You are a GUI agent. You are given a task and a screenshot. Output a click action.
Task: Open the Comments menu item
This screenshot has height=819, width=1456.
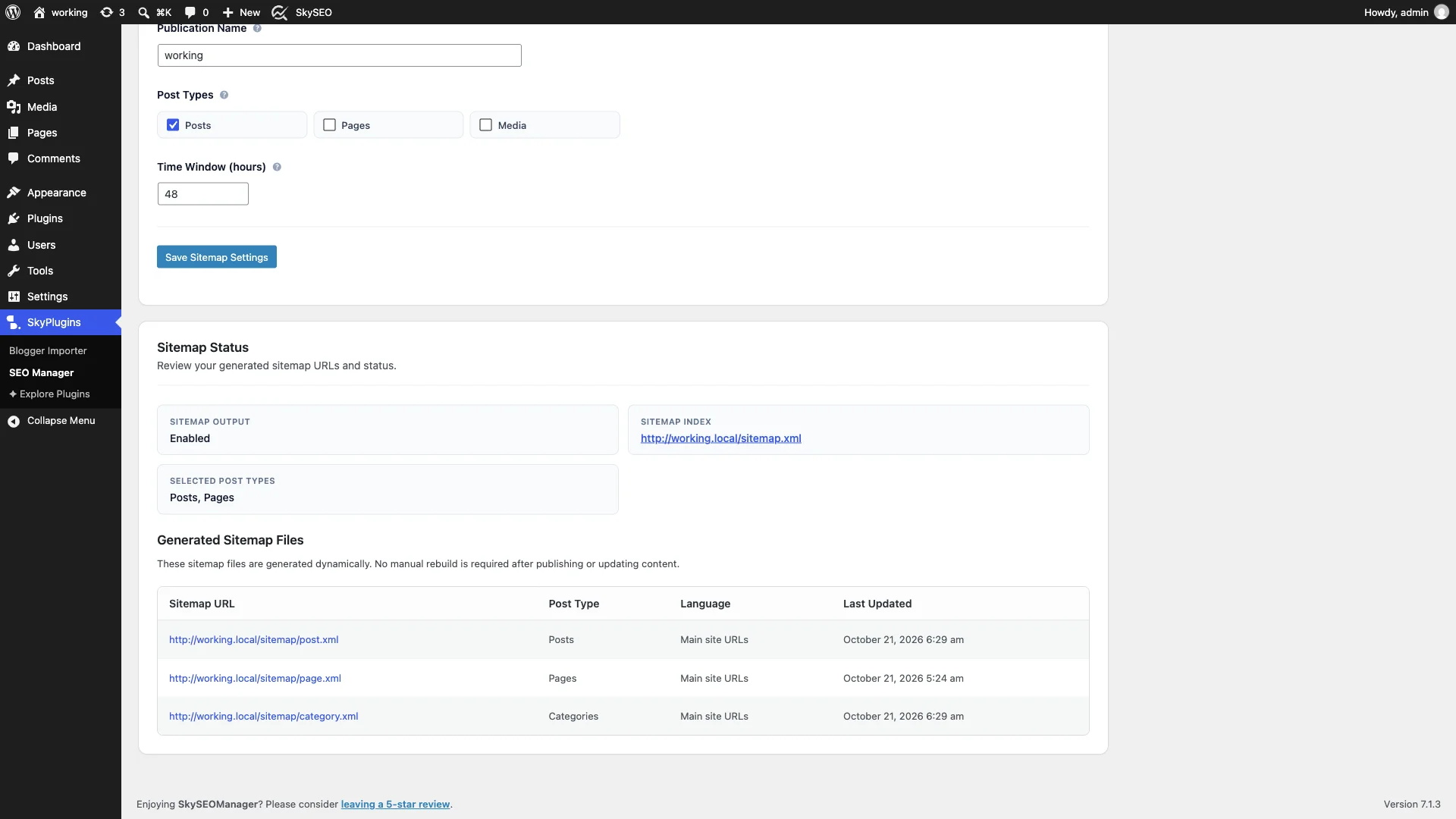(x=61, y=158)
